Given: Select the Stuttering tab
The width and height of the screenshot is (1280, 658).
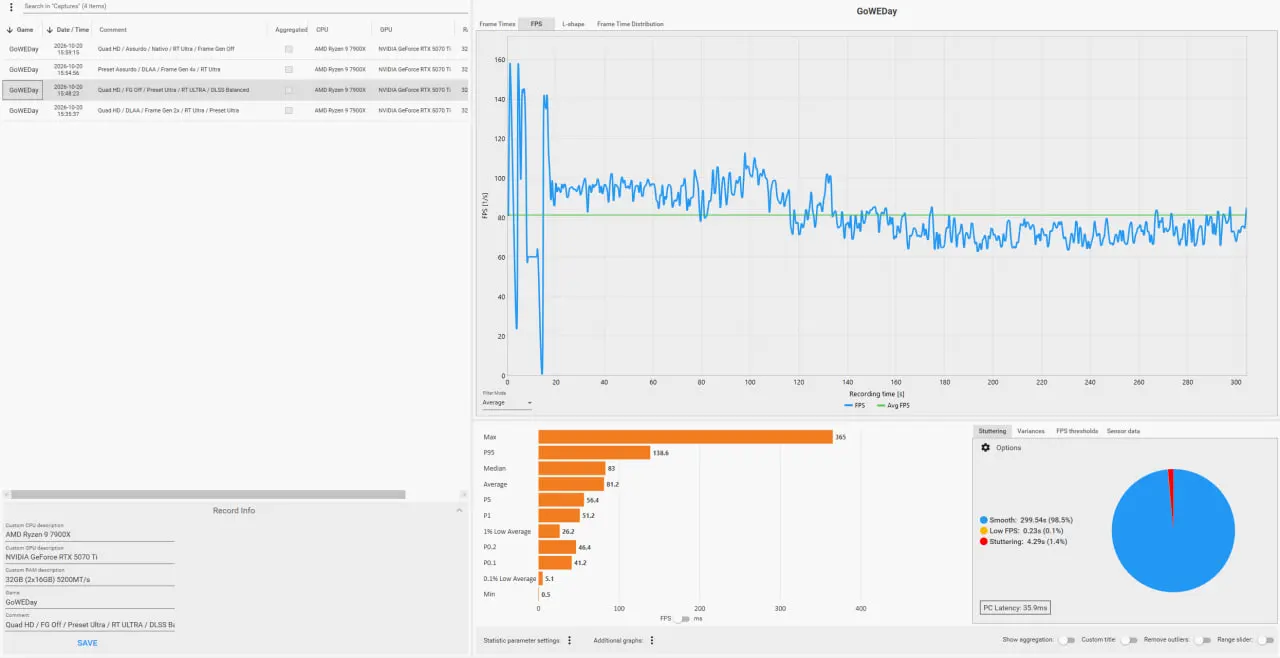Looking at the screenshot, I should [x=992, y=431].
